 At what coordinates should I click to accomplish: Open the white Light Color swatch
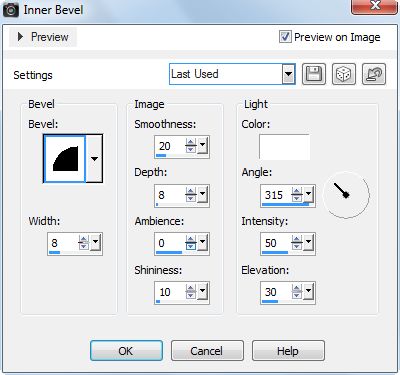[x=284, y=147]
